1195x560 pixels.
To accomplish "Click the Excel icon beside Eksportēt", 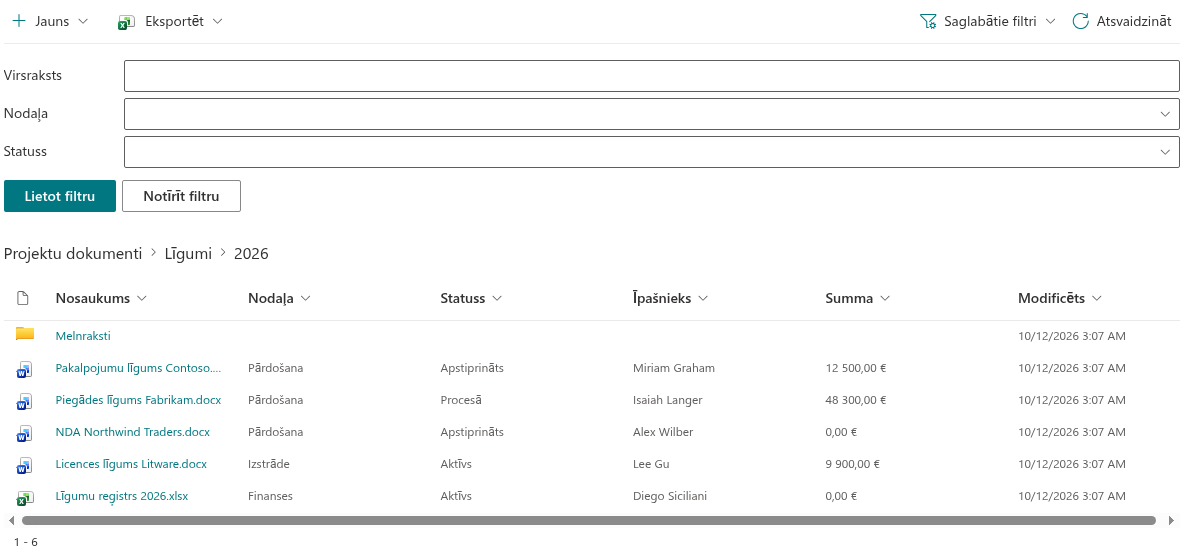I will (x=127, y=22).
